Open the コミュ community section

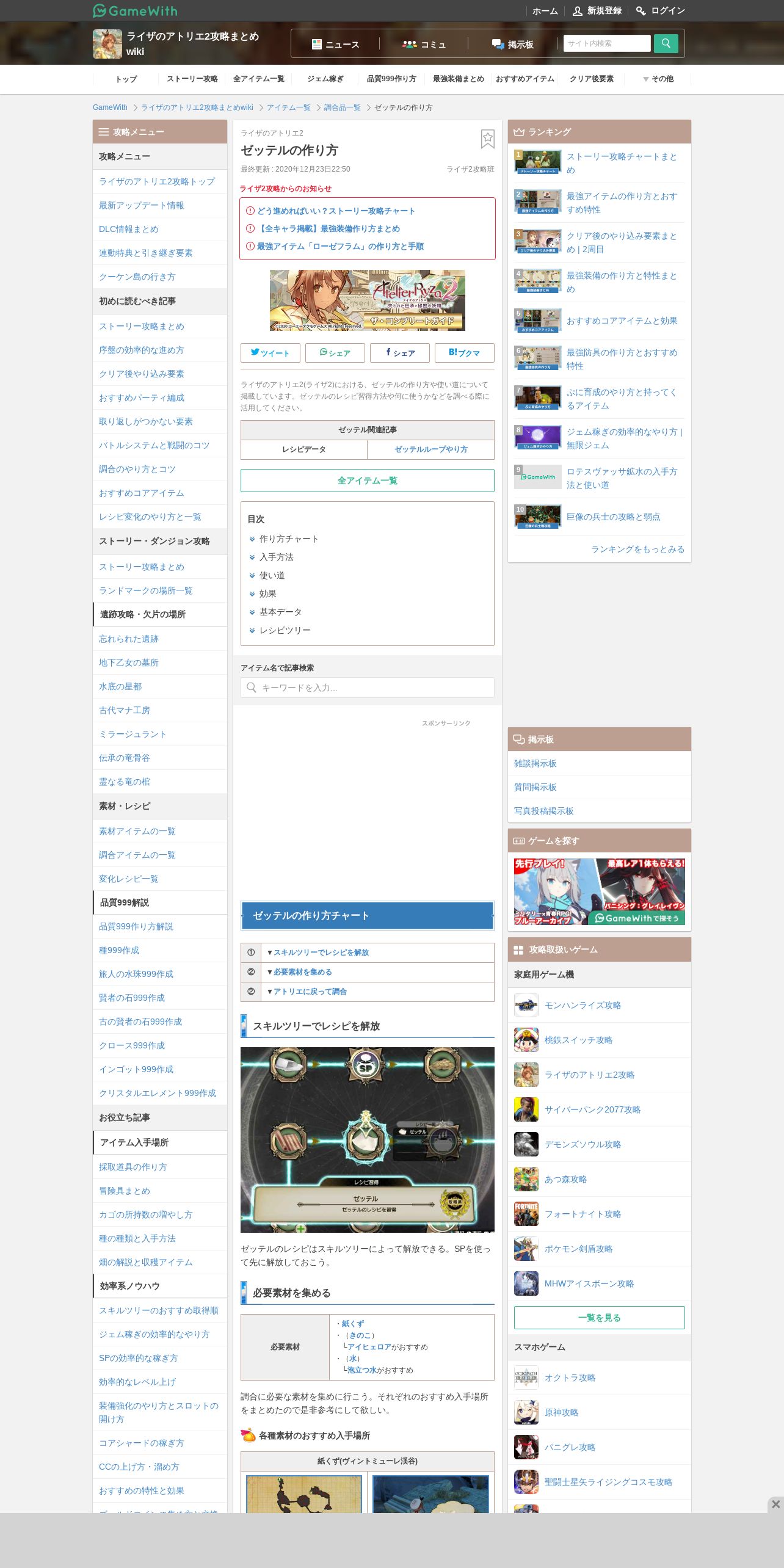[x=424, y=44]
